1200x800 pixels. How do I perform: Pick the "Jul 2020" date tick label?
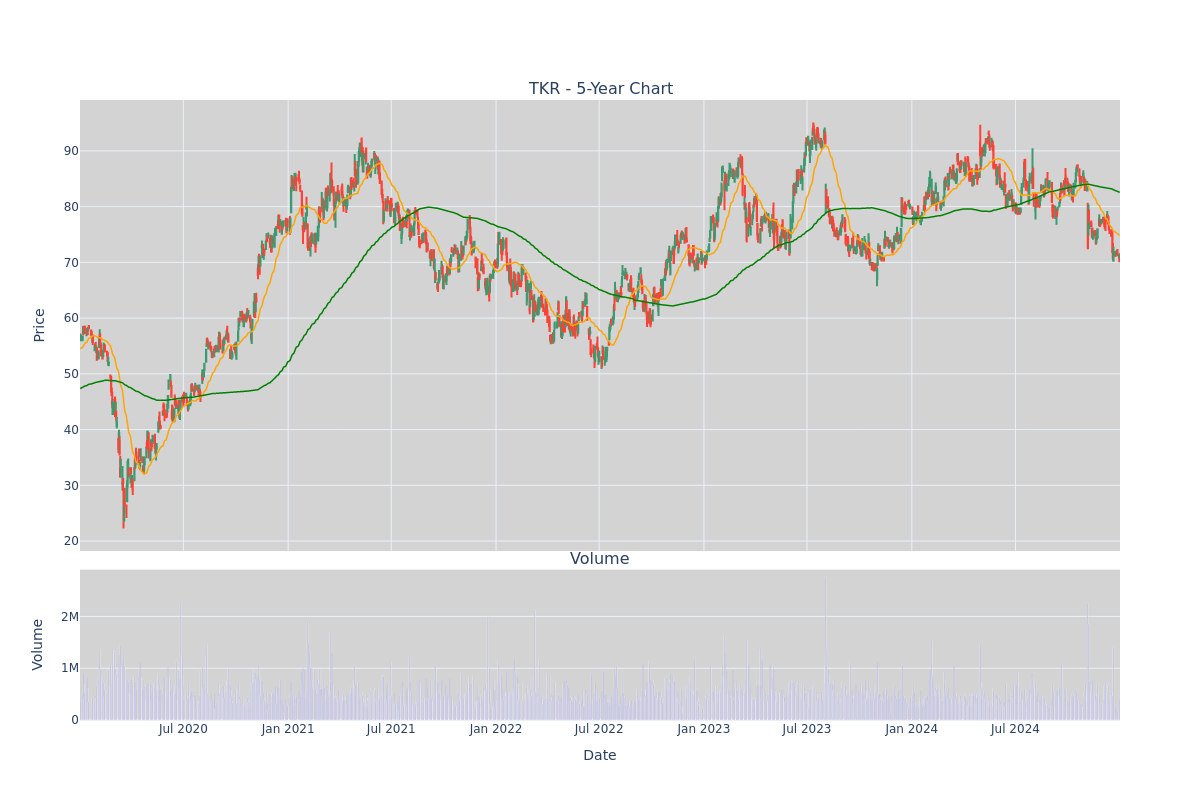183,729
